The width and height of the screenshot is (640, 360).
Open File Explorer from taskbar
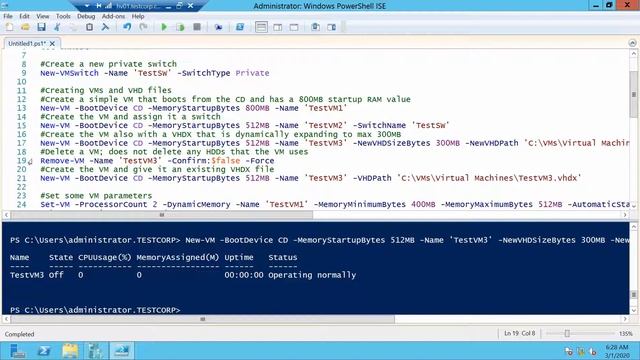pos(70,351)
